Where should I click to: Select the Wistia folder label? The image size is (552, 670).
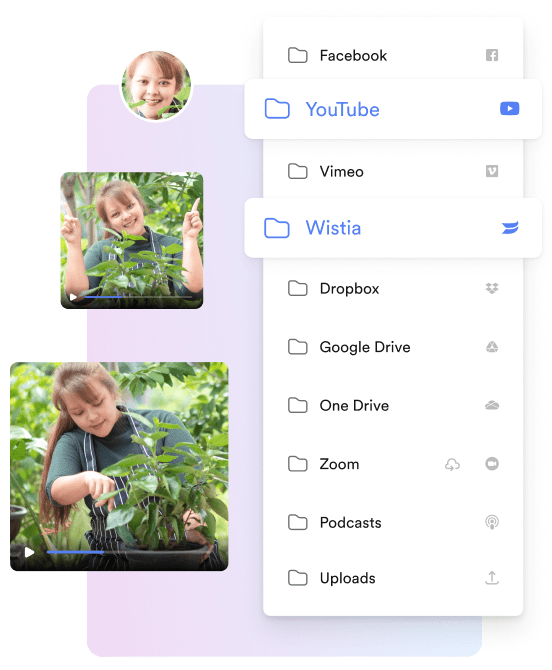point(333,228)
